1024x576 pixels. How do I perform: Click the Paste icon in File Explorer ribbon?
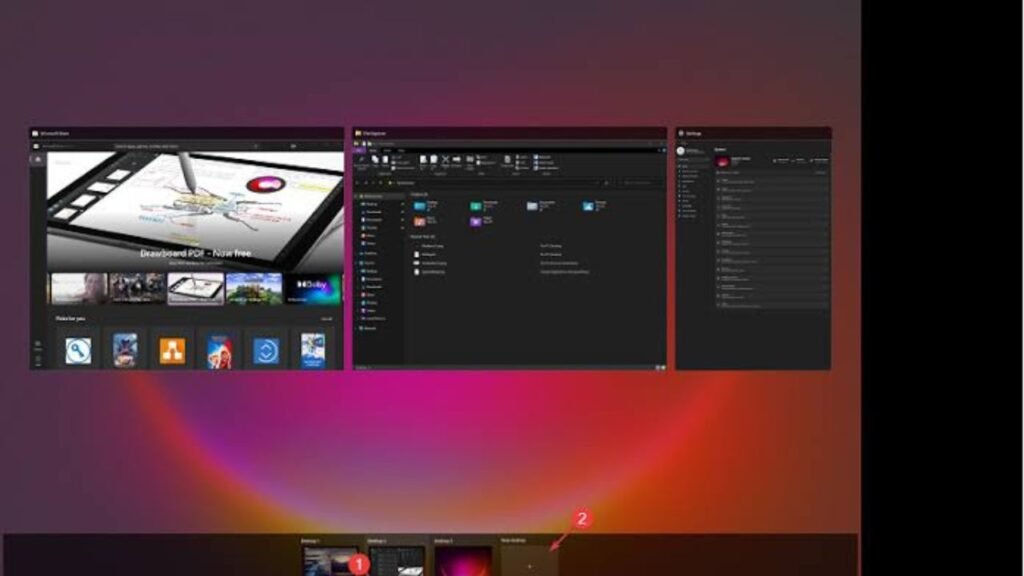[385, 159]
